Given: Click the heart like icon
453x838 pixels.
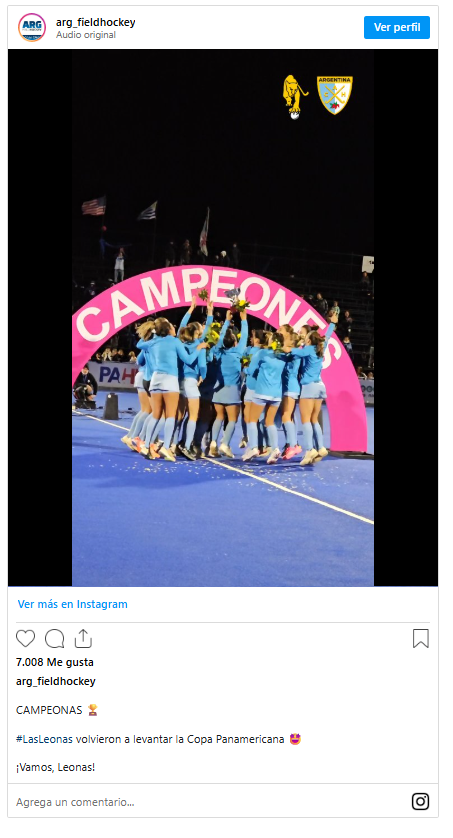Looking at the screenshot, I should (25, 639).
